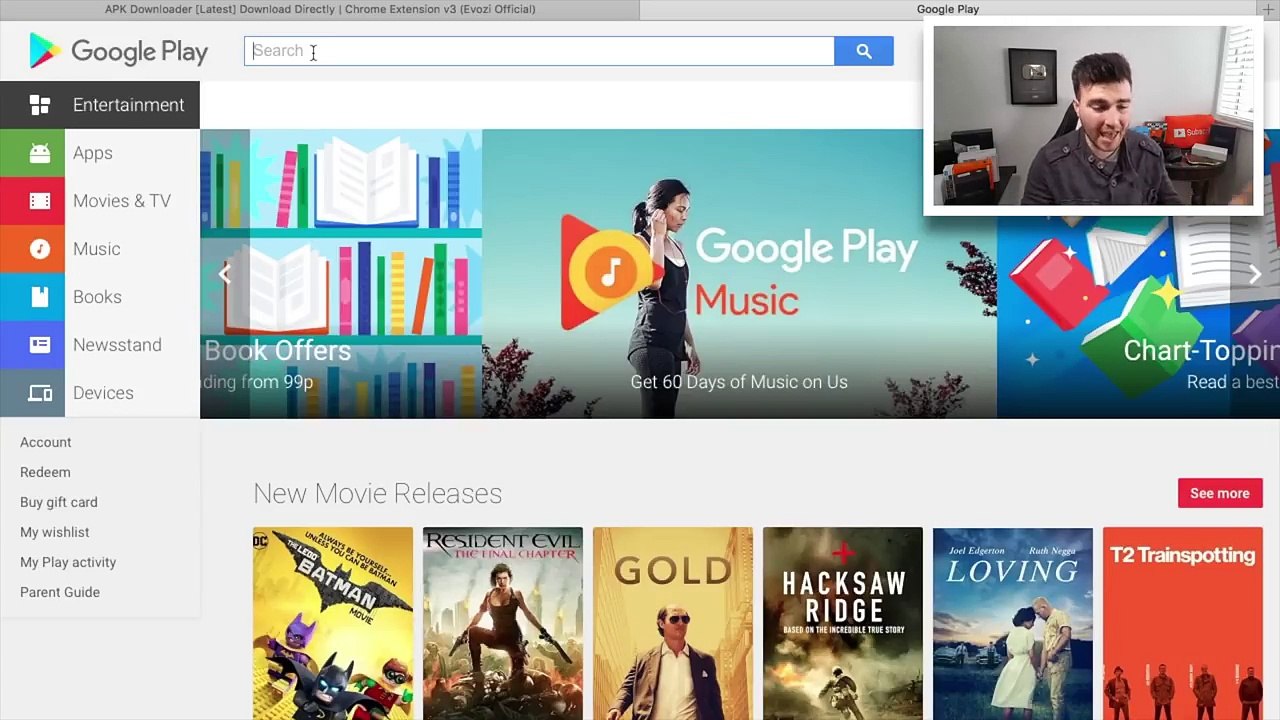Open the Books section label
The height and width of the screenshot is (720, 1280).
click(97, 297)
